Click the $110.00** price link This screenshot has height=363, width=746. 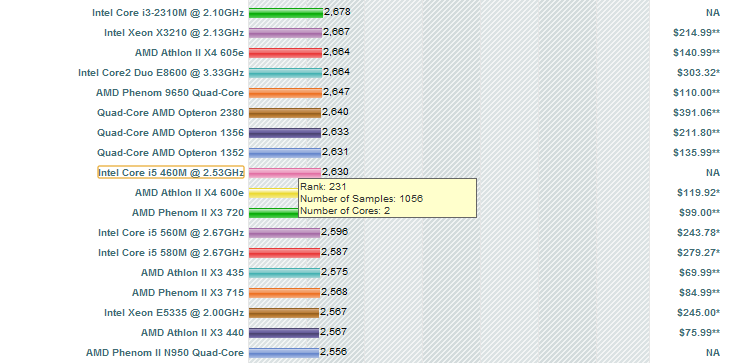click(x=696, y=93)
